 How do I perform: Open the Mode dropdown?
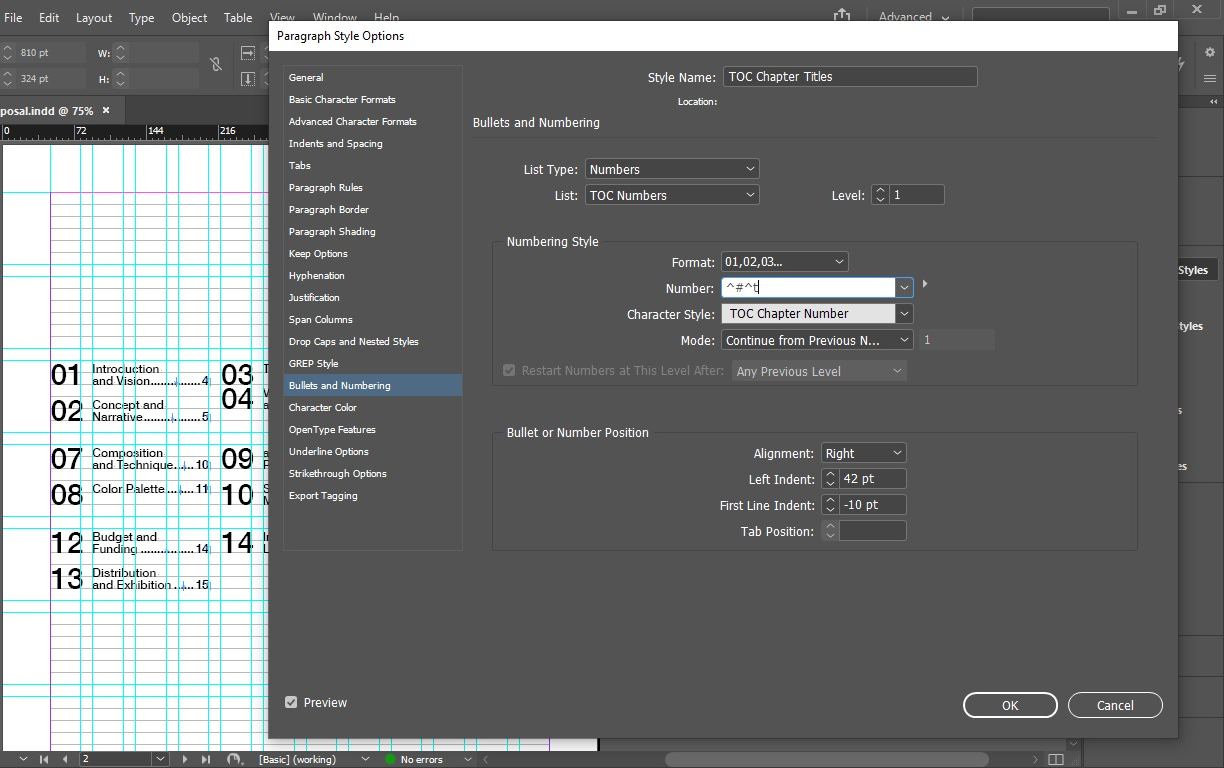point(817,340)
